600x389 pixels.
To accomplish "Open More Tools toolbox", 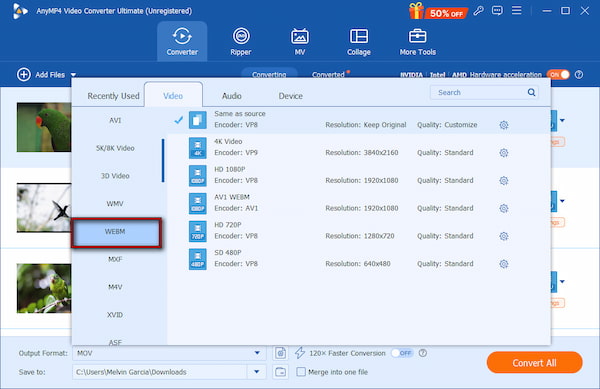I will [x=417, y=41].
